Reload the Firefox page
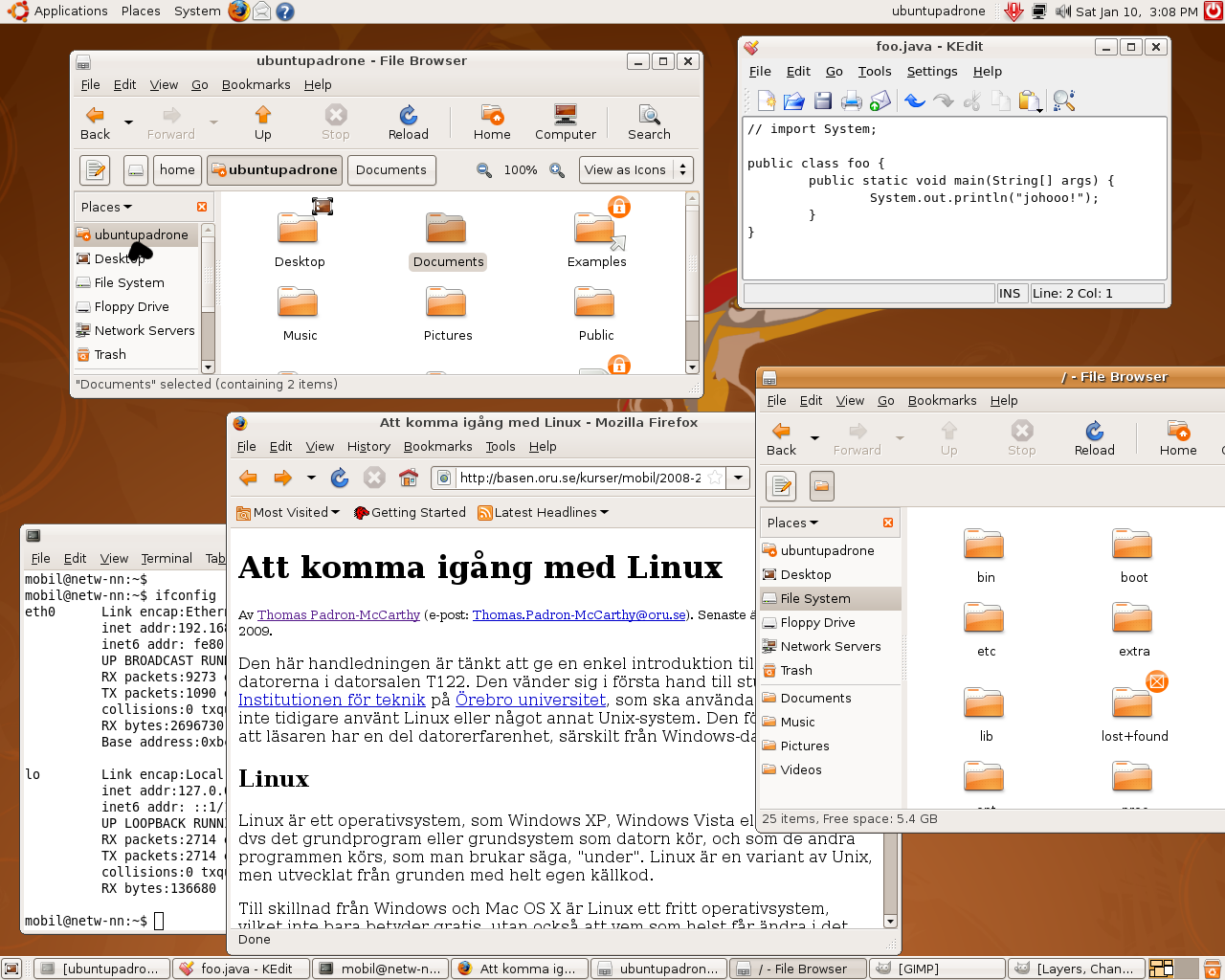 (340, 478)
